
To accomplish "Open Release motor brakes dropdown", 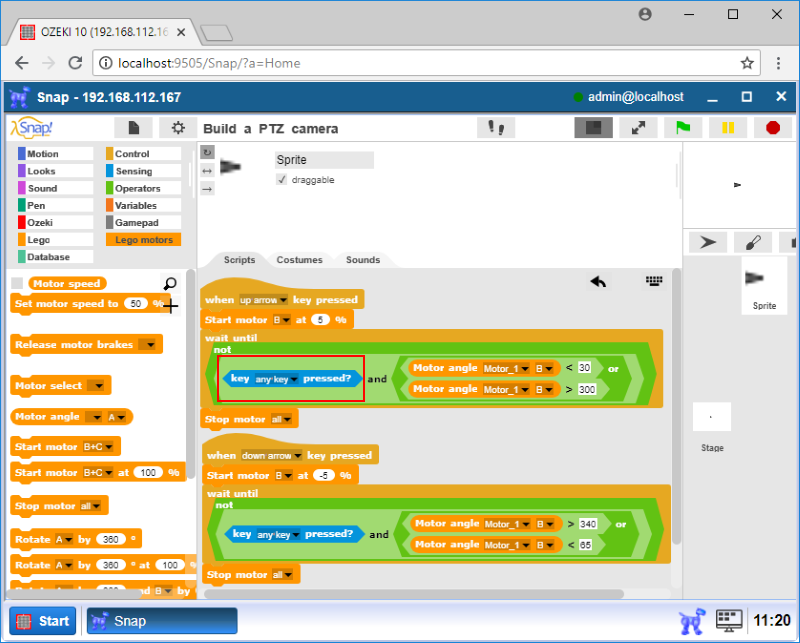I will point(147,345).
